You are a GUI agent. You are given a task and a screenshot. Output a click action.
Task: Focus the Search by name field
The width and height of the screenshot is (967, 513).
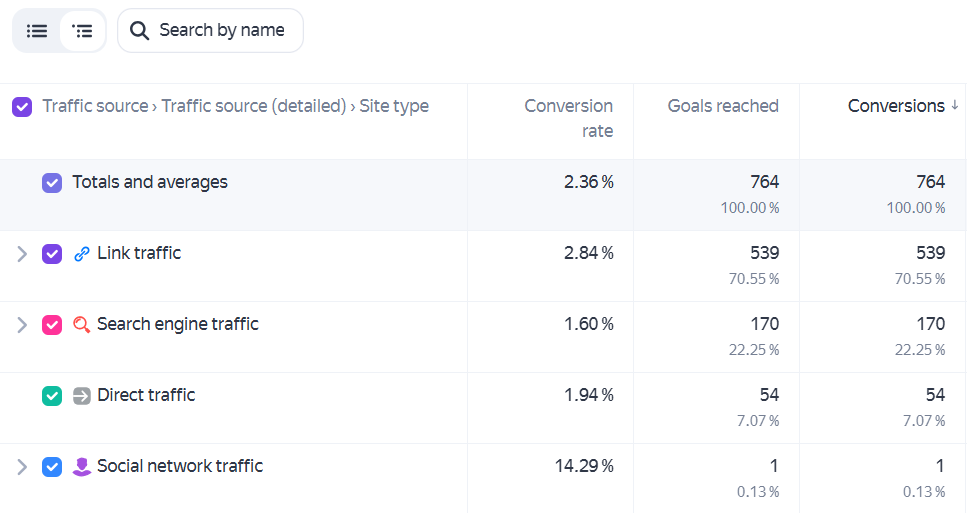(x=210, y=31)
